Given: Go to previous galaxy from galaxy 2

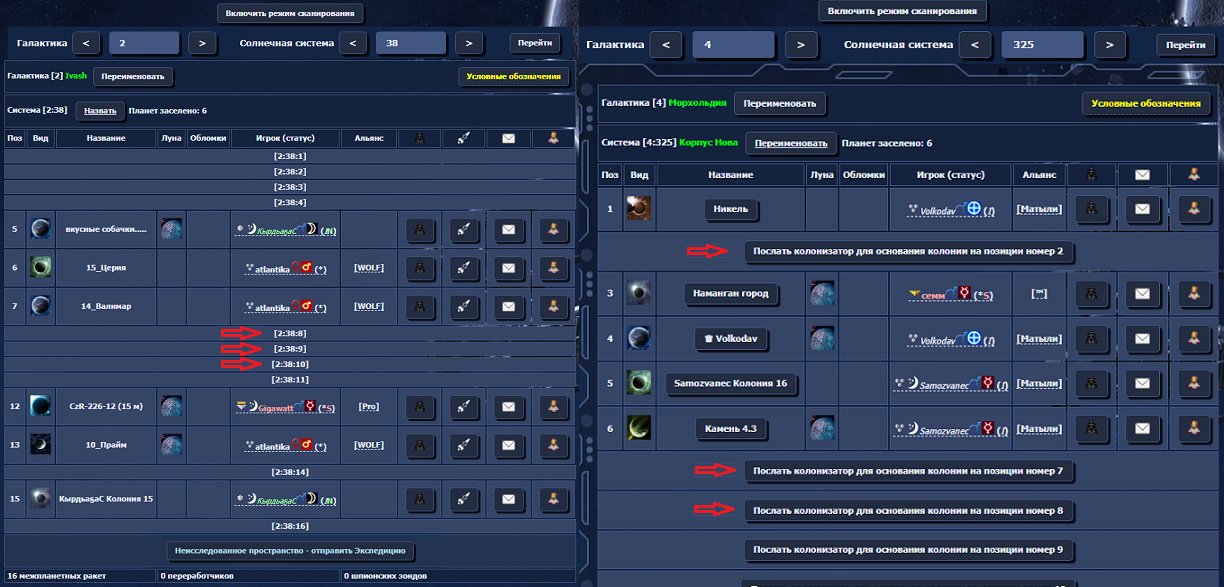Looking at the screenshot, I should pos(86,43).
